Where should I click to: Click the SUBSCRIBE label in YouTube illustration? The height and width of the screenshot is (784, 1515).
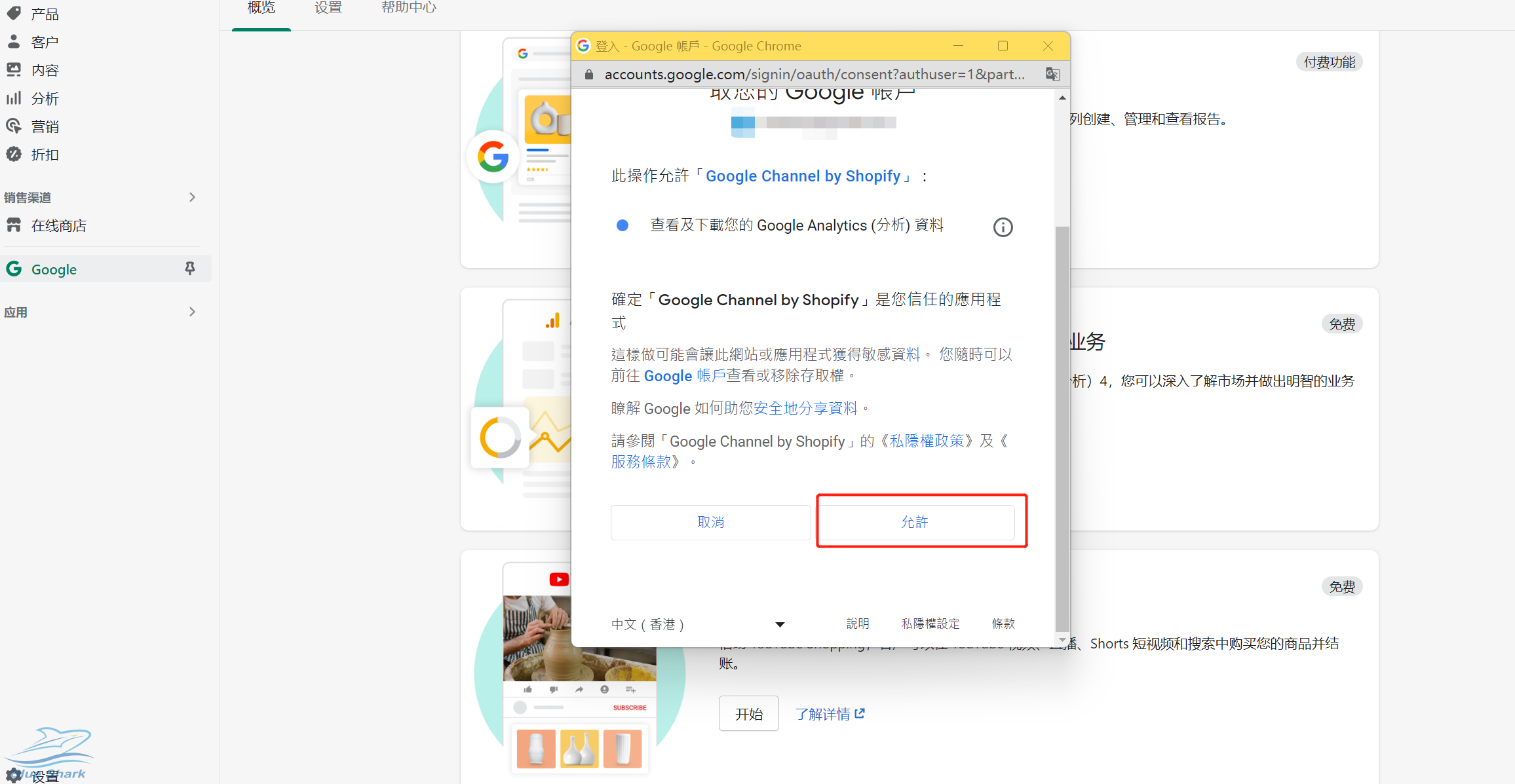click(x=630, y=707)
